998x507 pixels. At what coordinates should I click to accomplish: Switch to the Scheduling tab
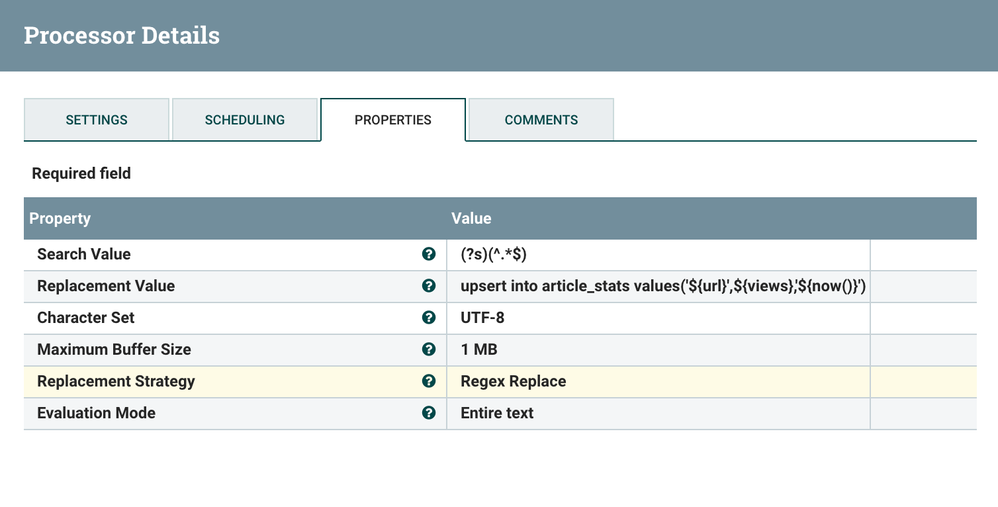[245, 120]
